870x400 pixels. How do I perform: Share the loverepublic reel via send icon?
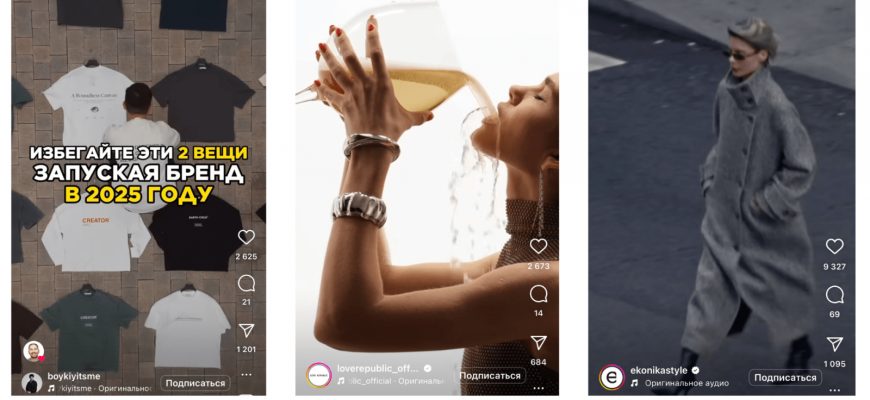coord(538,342)
